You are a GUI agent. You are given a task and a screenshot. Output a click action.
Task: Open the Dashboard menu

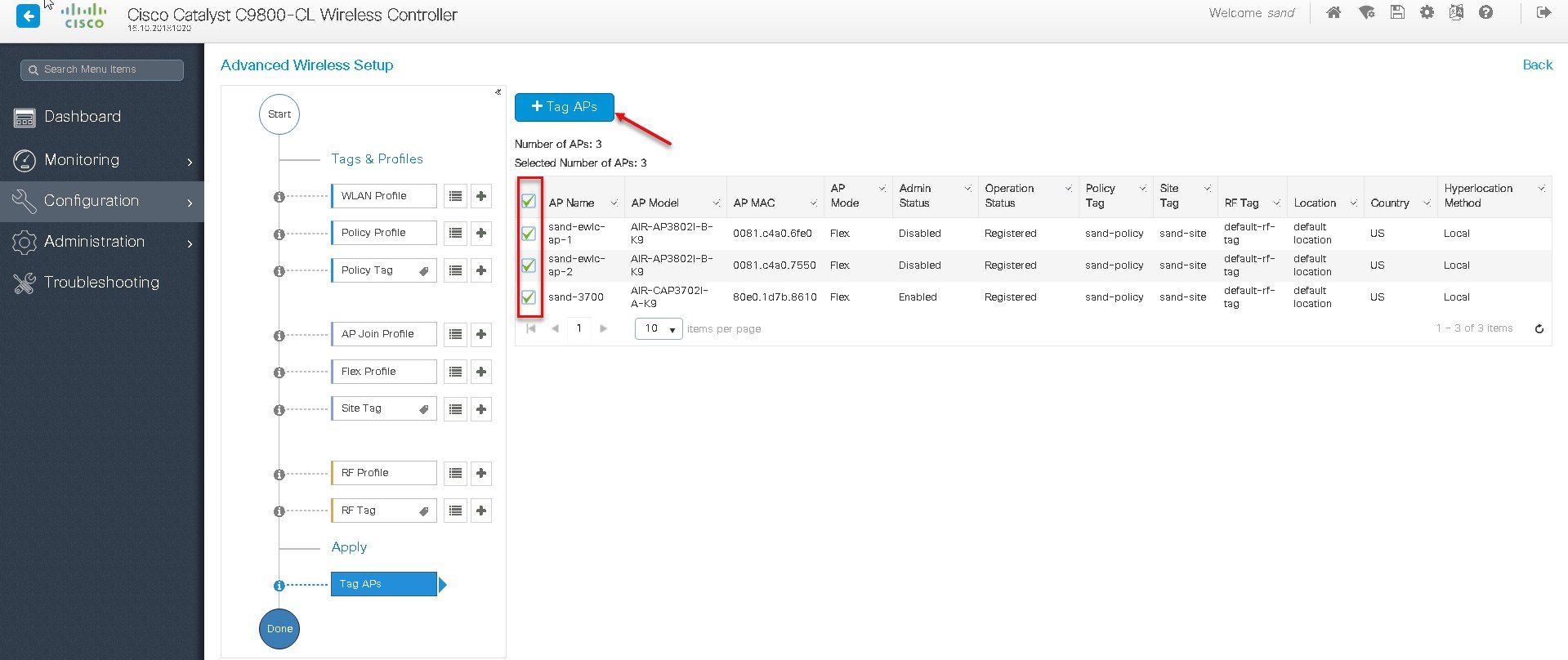click(102, 117)
